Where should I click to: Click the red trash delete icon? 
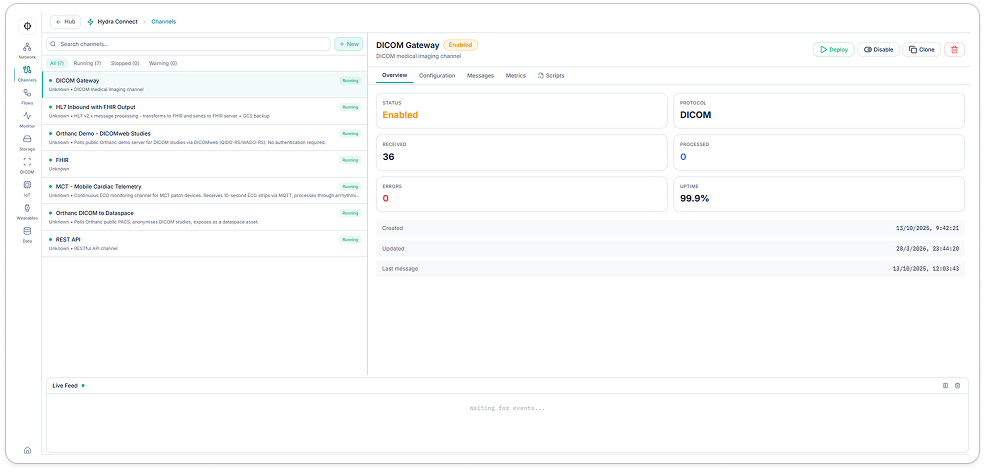pos(954,50)
